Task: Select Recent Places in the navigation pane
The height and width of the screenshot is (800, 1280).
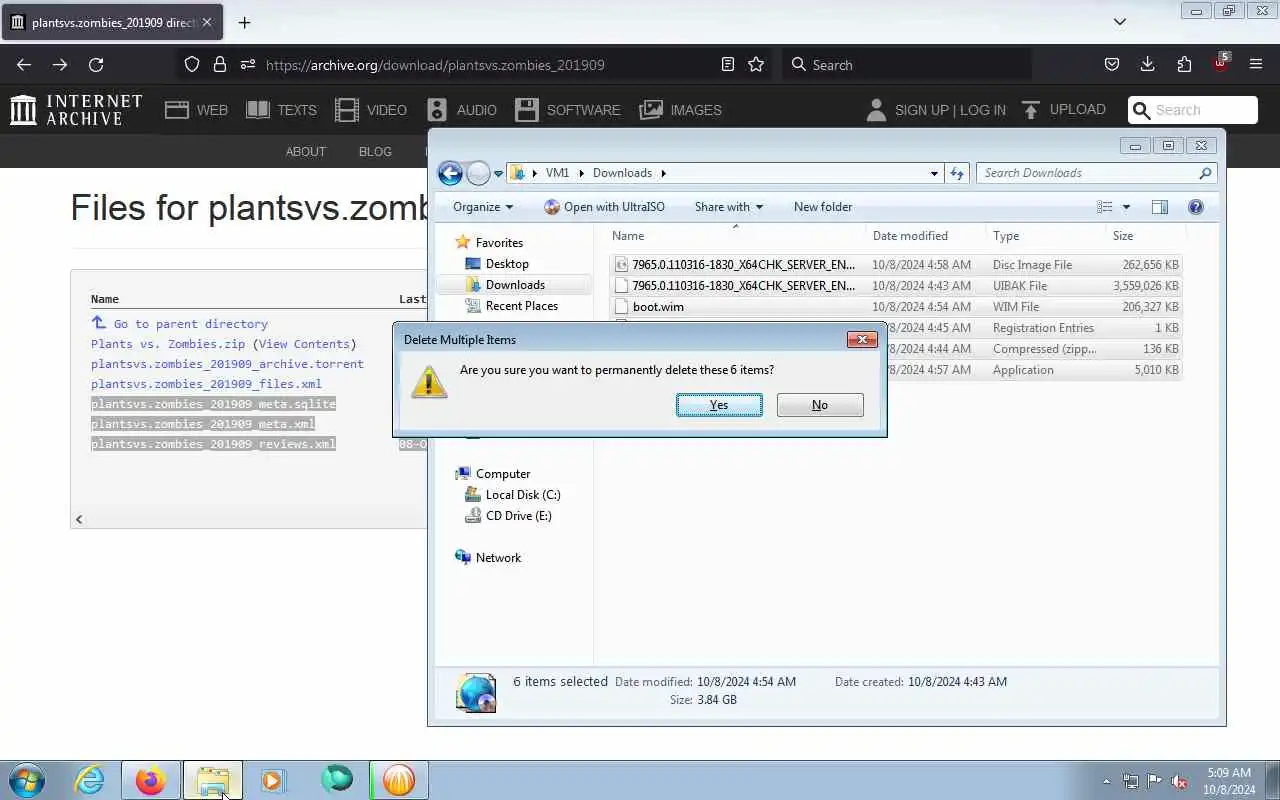Action: 521,306
